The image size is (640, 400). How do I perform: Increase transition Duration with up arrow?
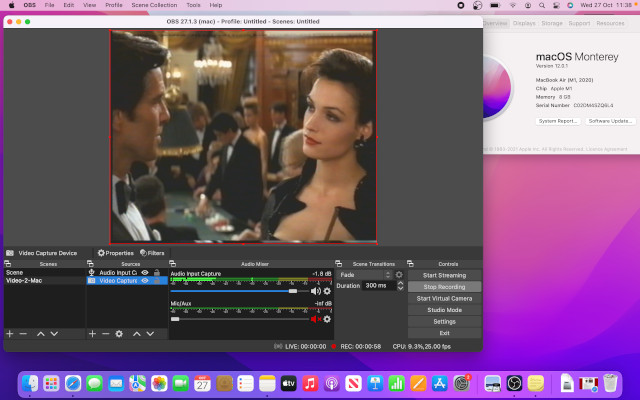tap(400, 283)
